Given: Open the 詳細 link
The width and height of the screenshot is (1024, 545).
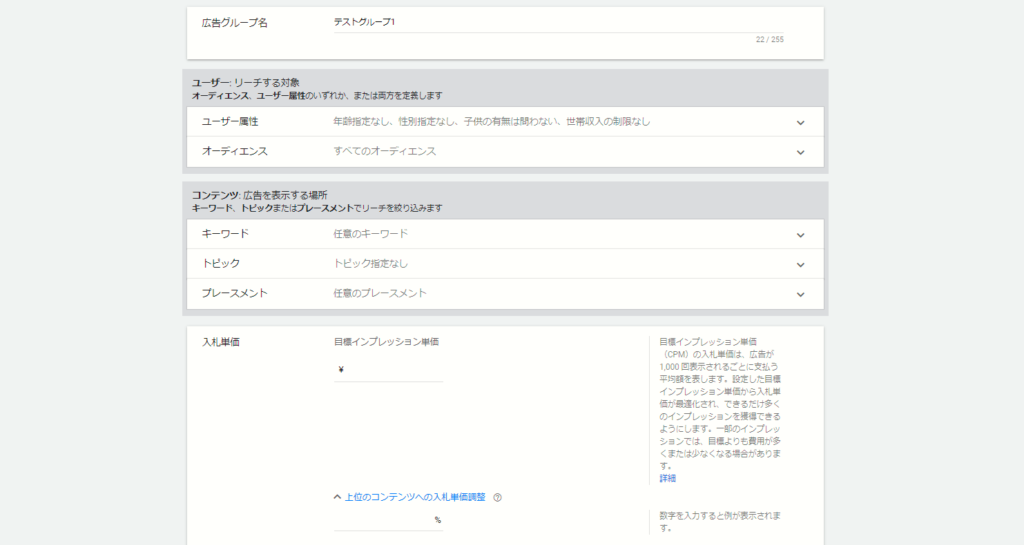Looking at the screenshot, I should tap(667, 478).
